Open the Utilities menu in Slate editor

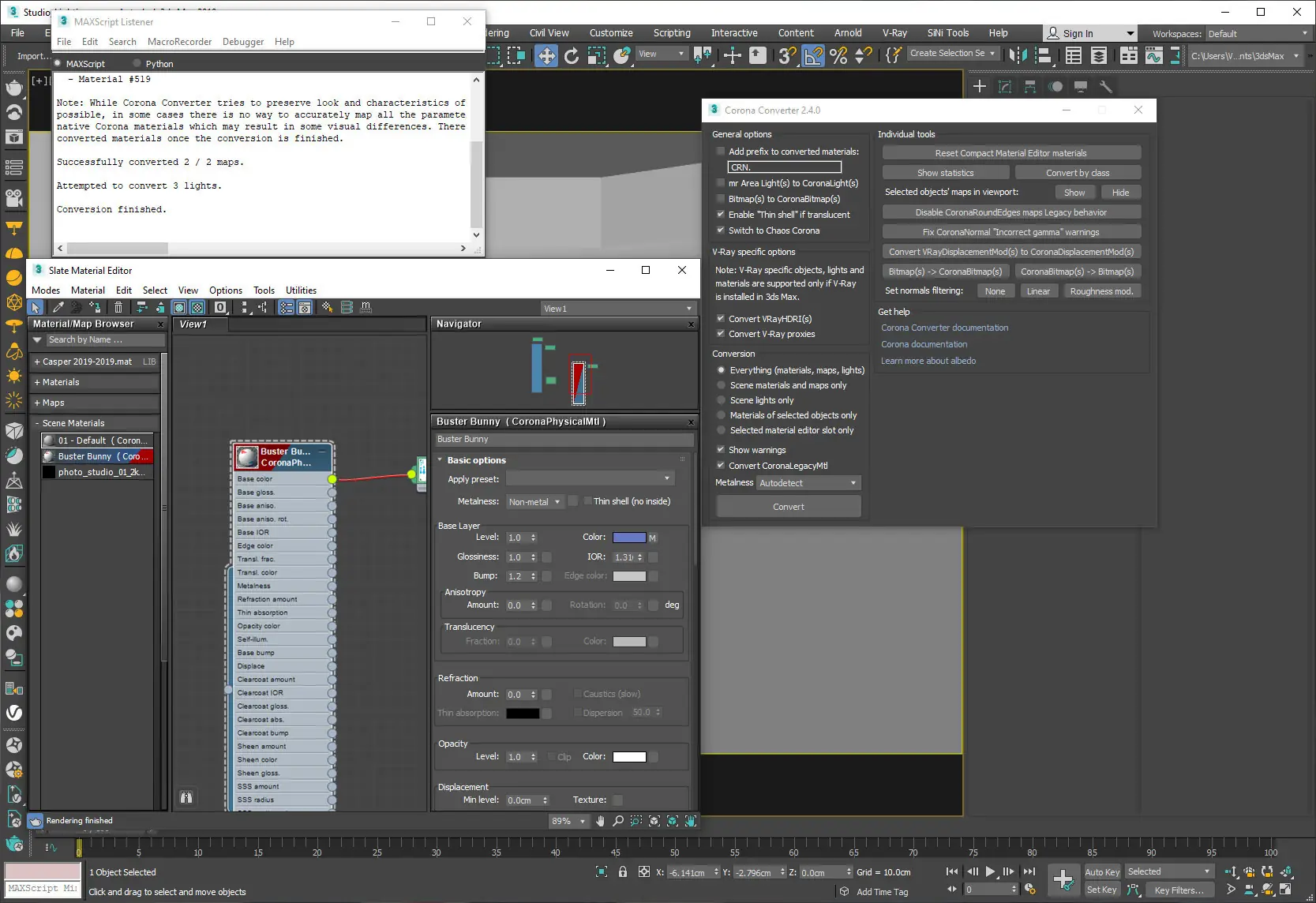click(301, 290)
